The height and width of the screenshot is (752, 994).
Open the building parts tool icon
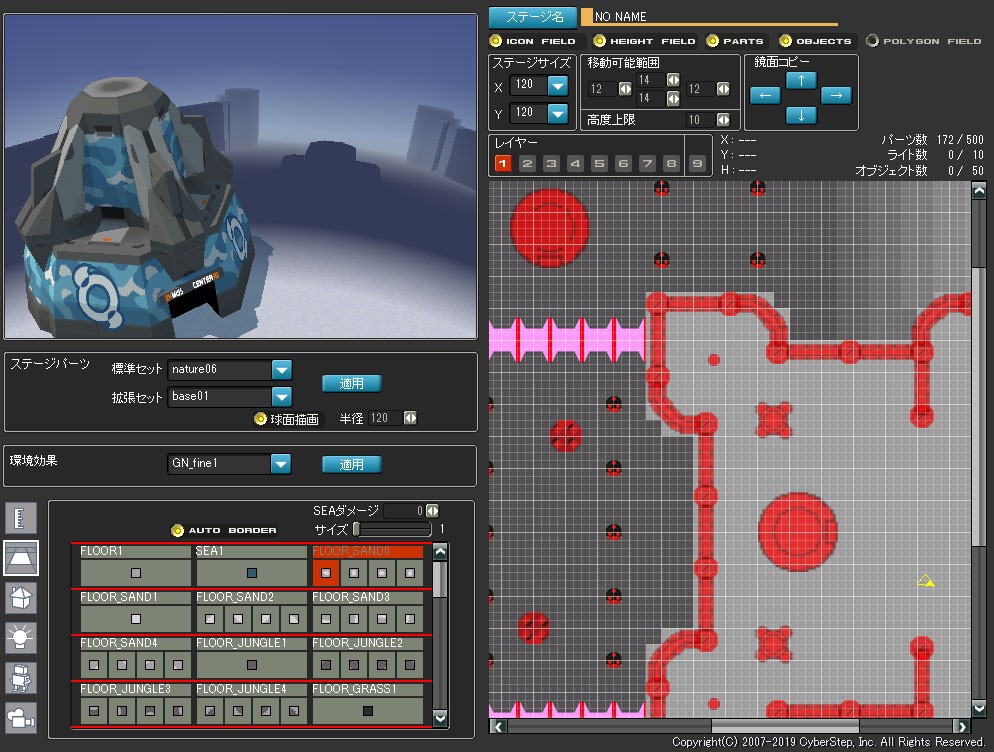tap(21, 598)
